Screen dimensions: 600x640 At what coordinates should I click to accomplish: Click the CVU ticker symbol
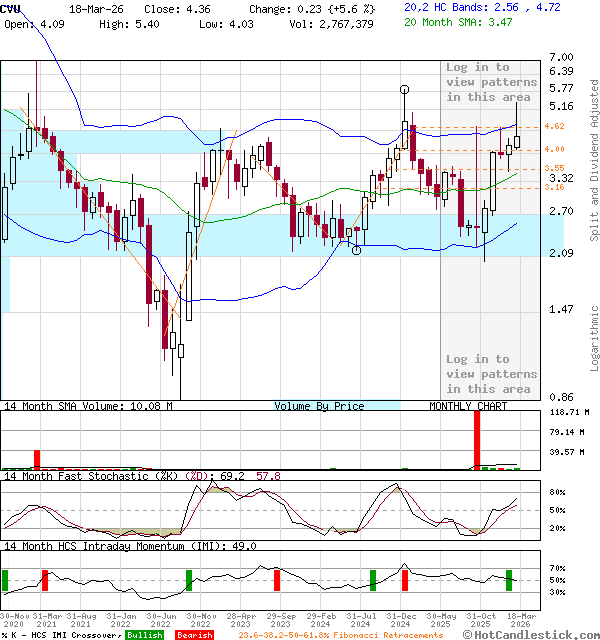pos(12,8)
